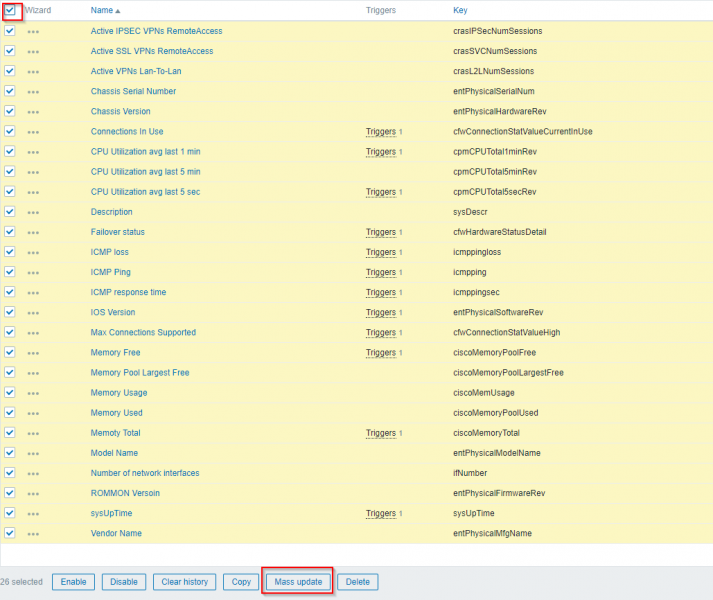Clear history of selected items

coord(185,582)
